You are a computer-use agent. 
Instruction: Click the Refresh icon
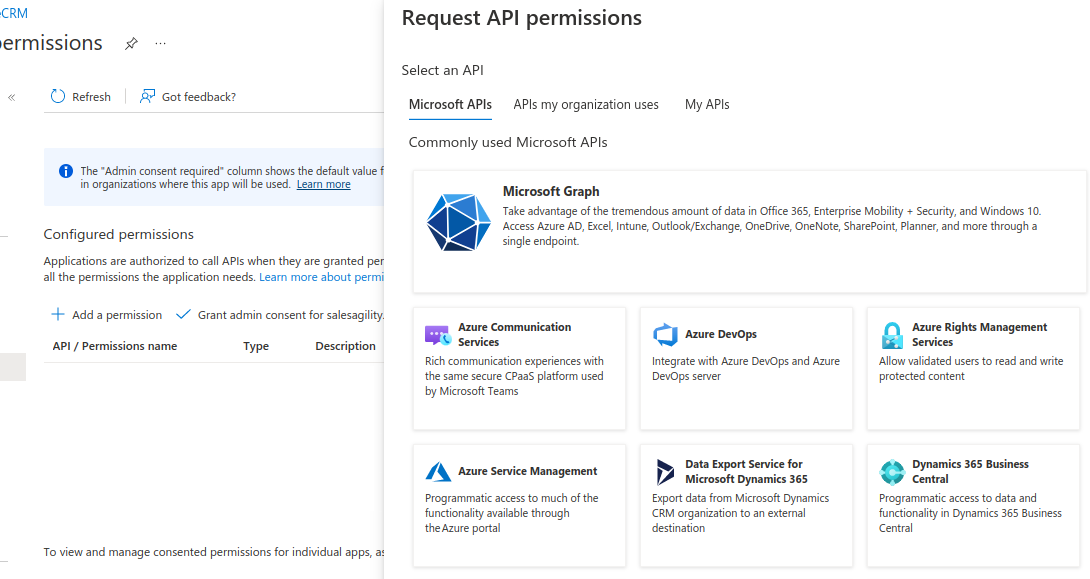pyautogui.click(x=57, y=96)
